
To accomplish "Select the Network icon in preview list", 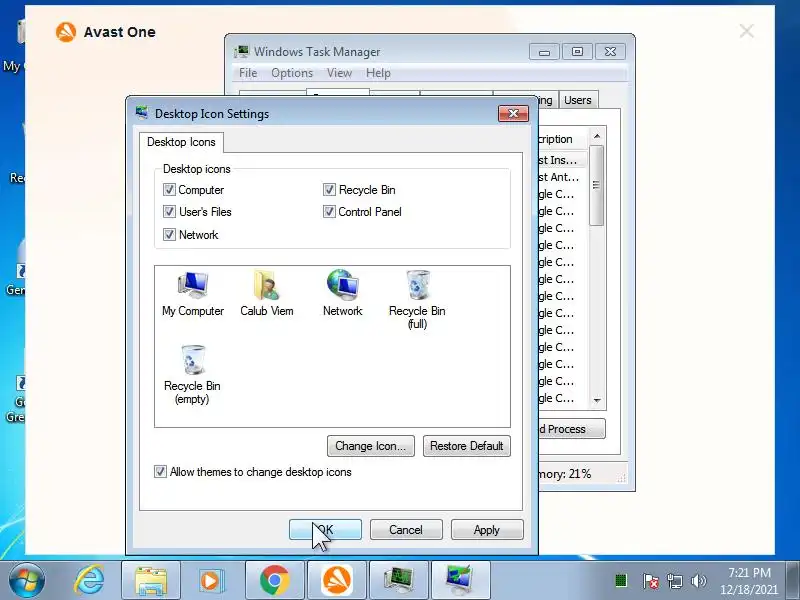I will [342, 294].
